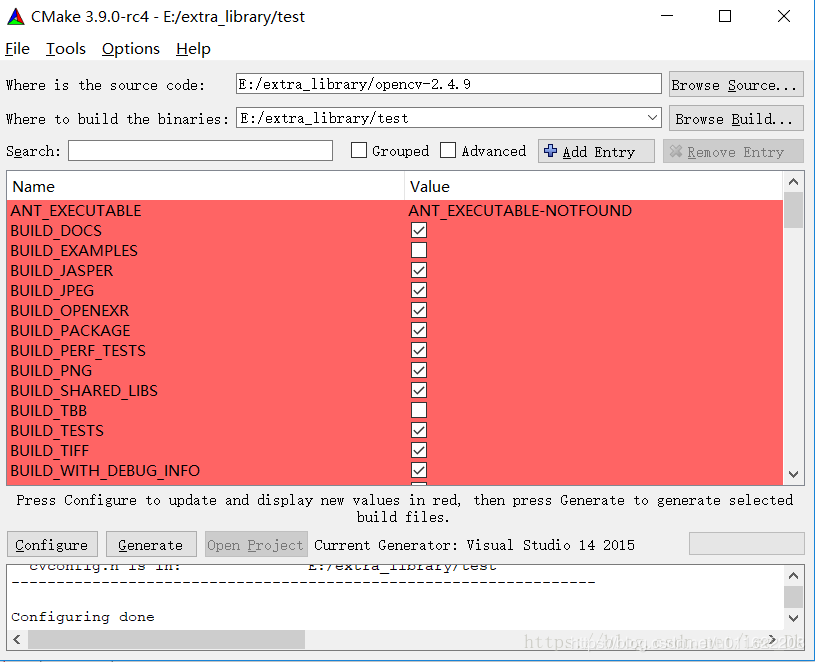Uncheck the BUILD_JPEG checkbox
Screen dimensions: 815x662
tap(419, 290)
